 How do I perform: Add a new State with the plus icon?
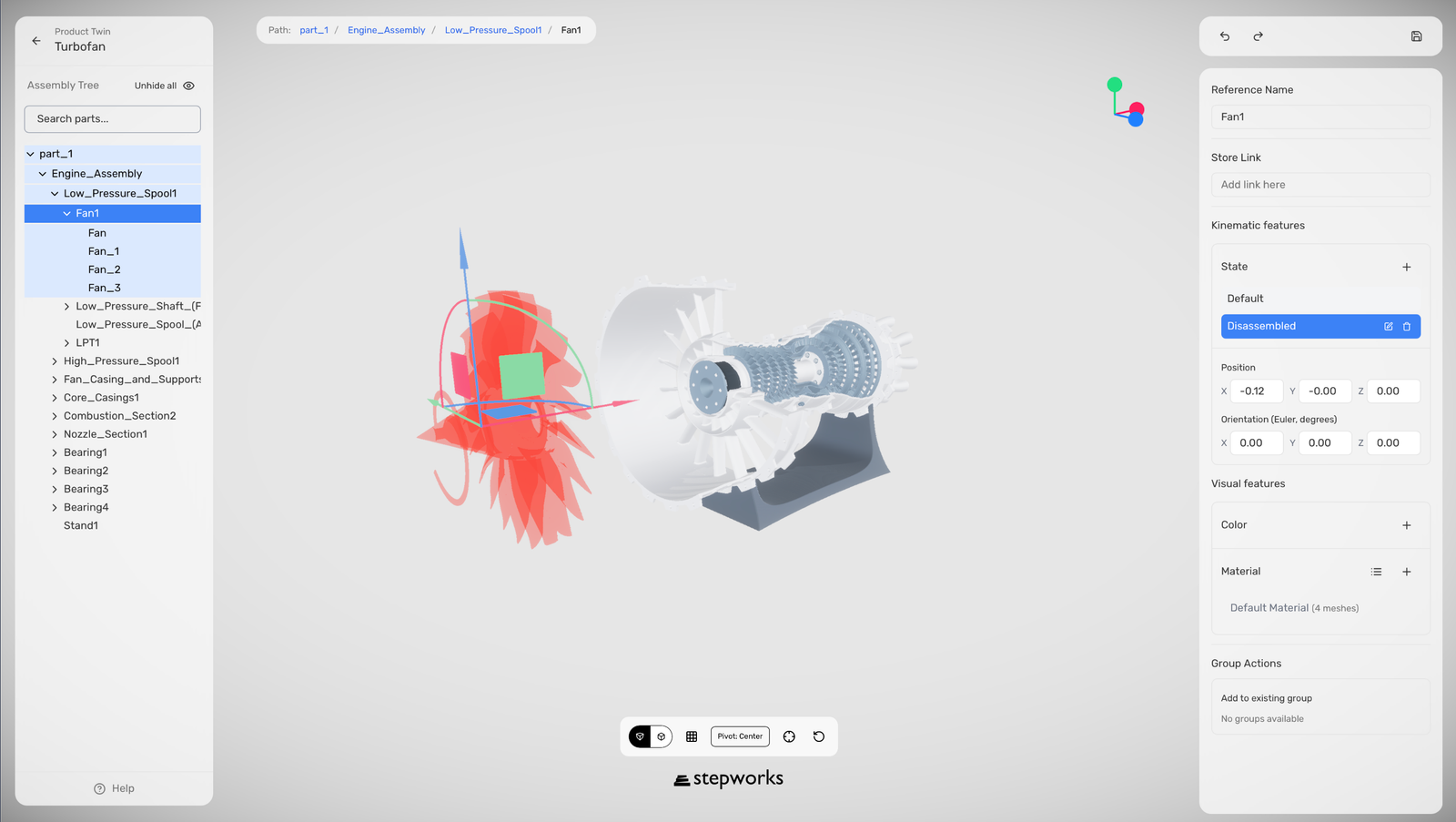pos(1406,267)
